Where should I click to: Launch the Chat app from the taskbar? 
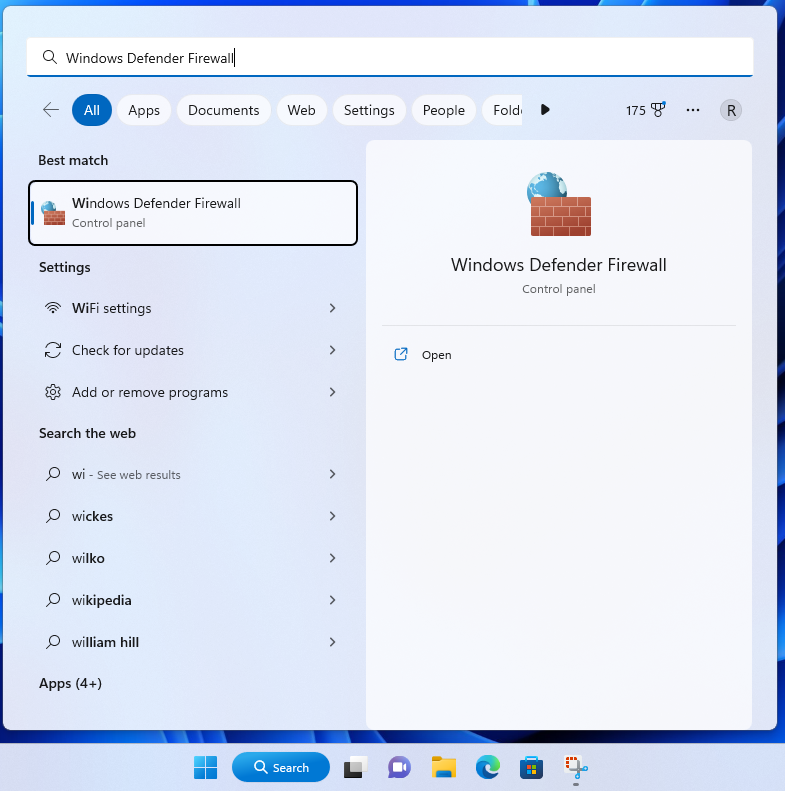click(x=399, y=767)
